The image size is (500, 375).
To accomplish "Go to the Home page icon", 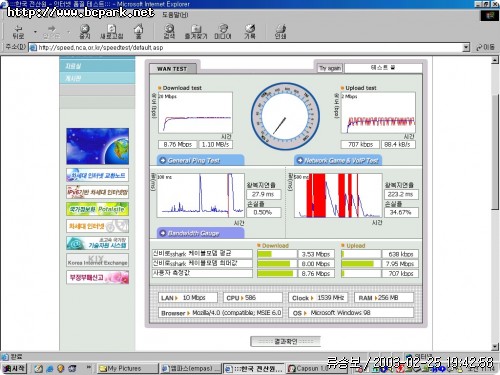I will [139, 31].
